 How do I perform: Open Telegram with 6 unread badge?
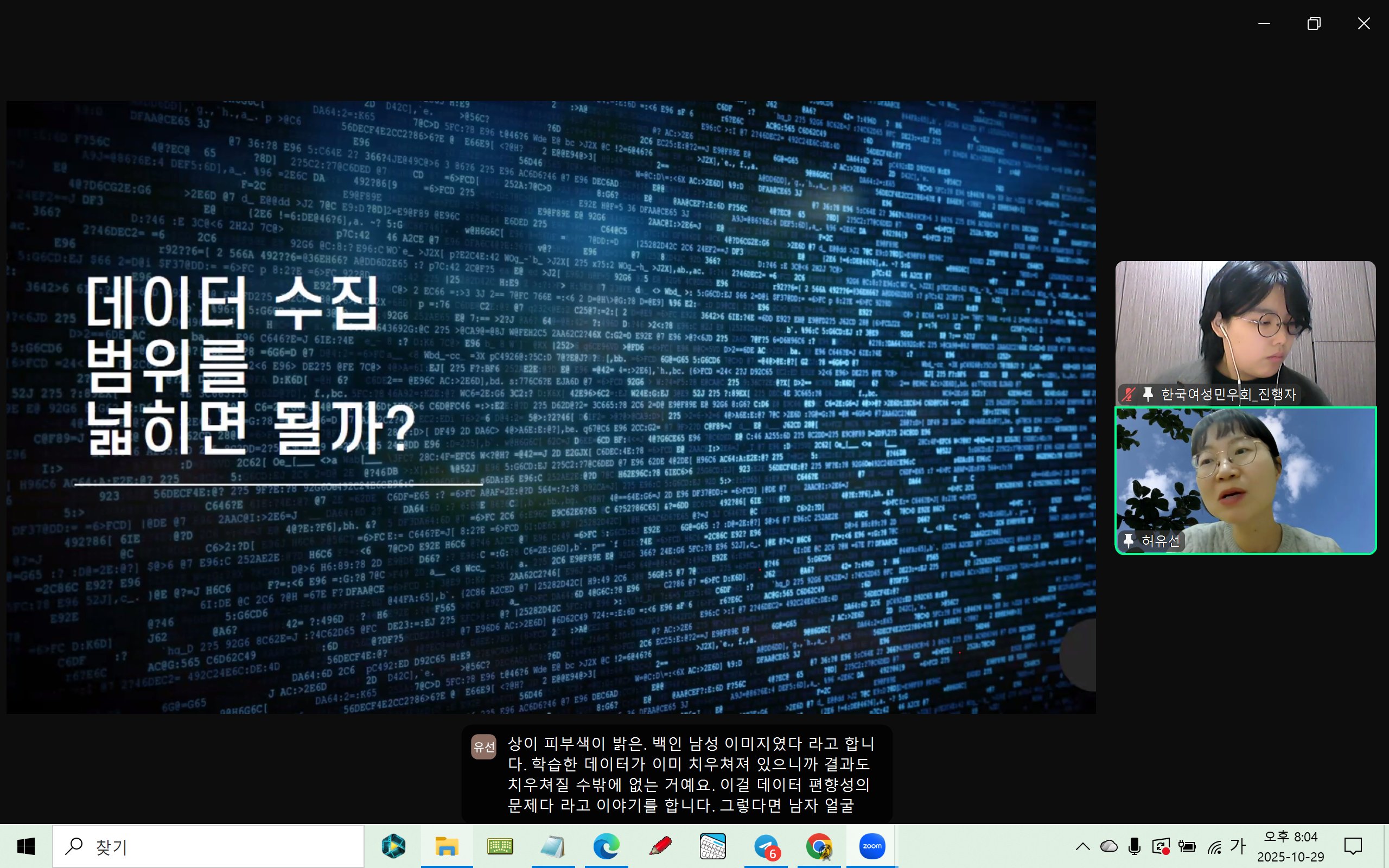coord(766,846)
